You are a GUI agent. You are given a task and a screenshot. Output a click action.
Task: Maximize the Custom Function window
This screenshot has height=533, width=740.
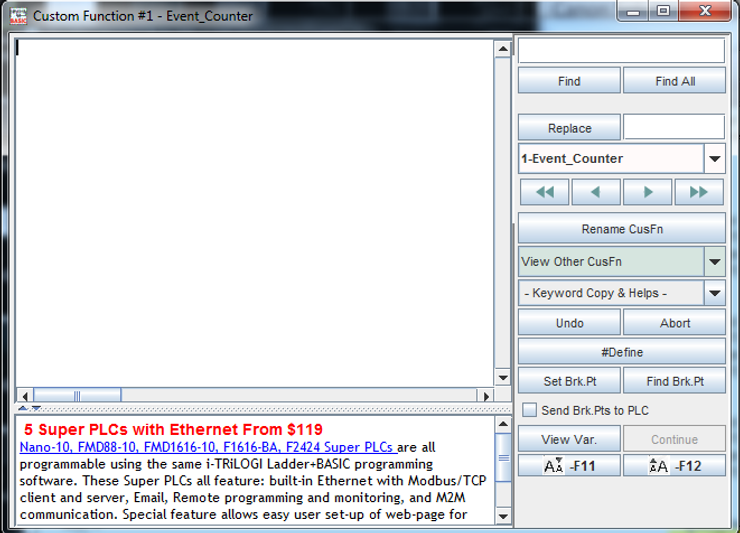point(663,11)
